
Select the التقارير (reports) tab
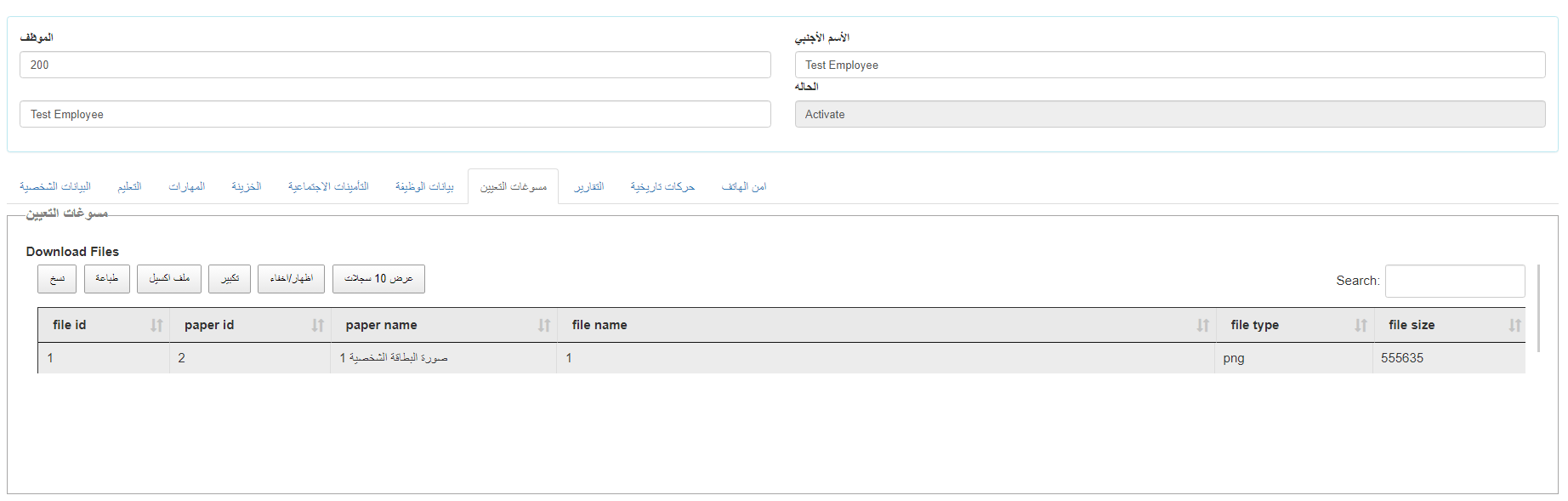[x=588, y=186]
